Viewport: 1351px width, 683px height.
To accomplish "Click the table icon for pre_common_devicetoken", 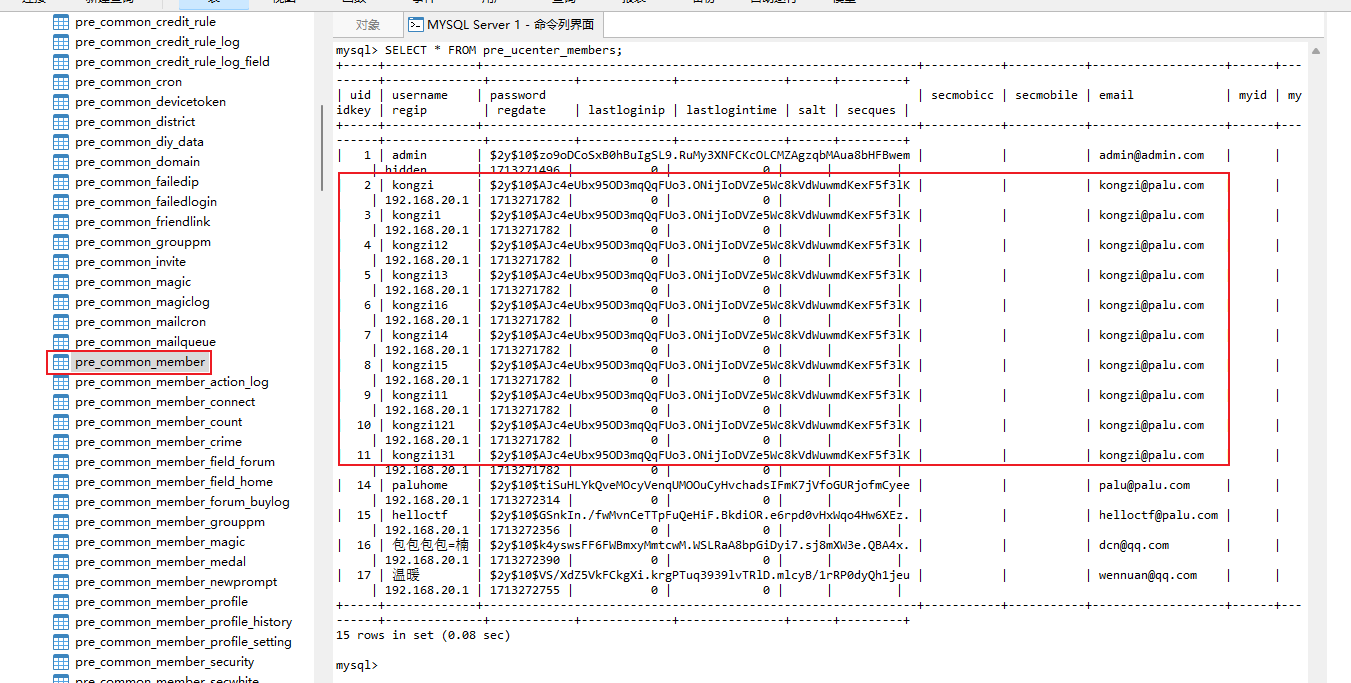I will [60, 102].
